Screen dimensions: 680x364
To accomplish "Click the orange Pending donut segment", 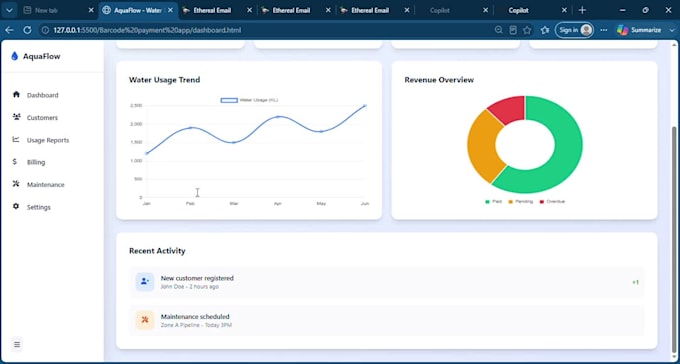I will [x=482, y=148].
